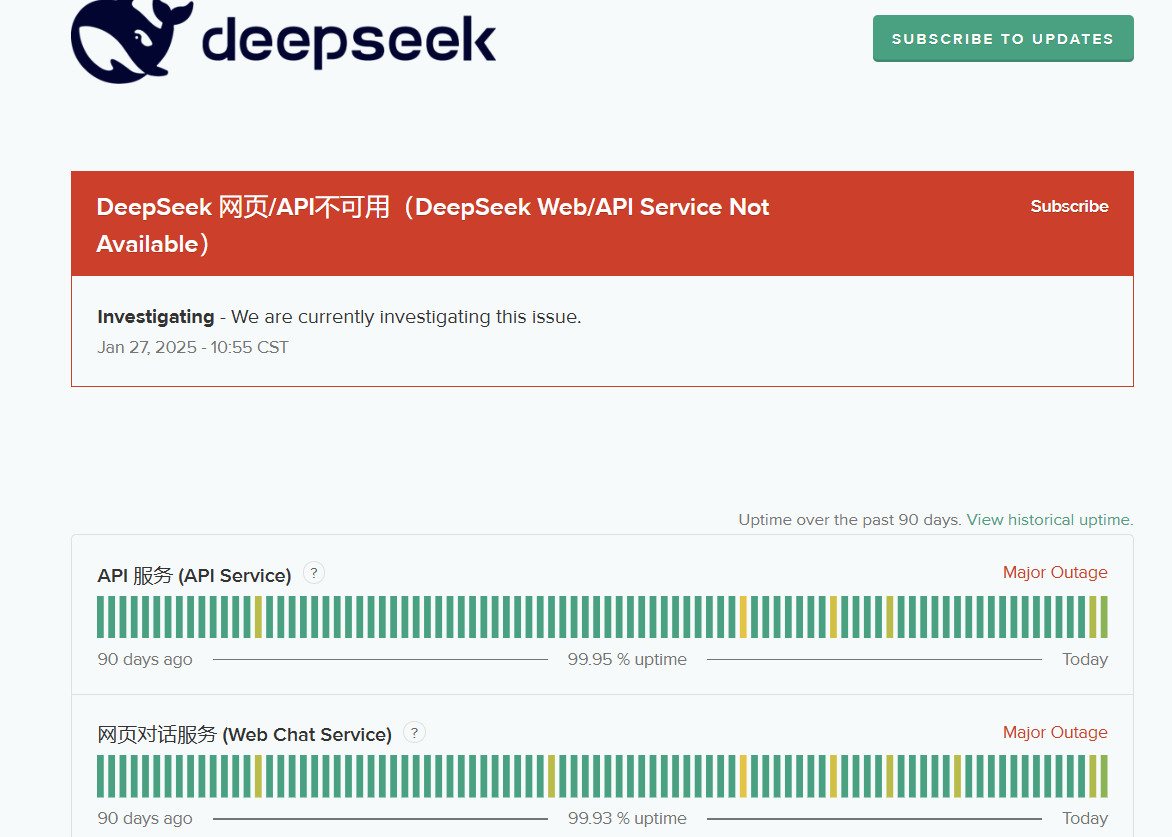Click the 99.95 % uptime text
1172x837 pixels.
[626, 659]
